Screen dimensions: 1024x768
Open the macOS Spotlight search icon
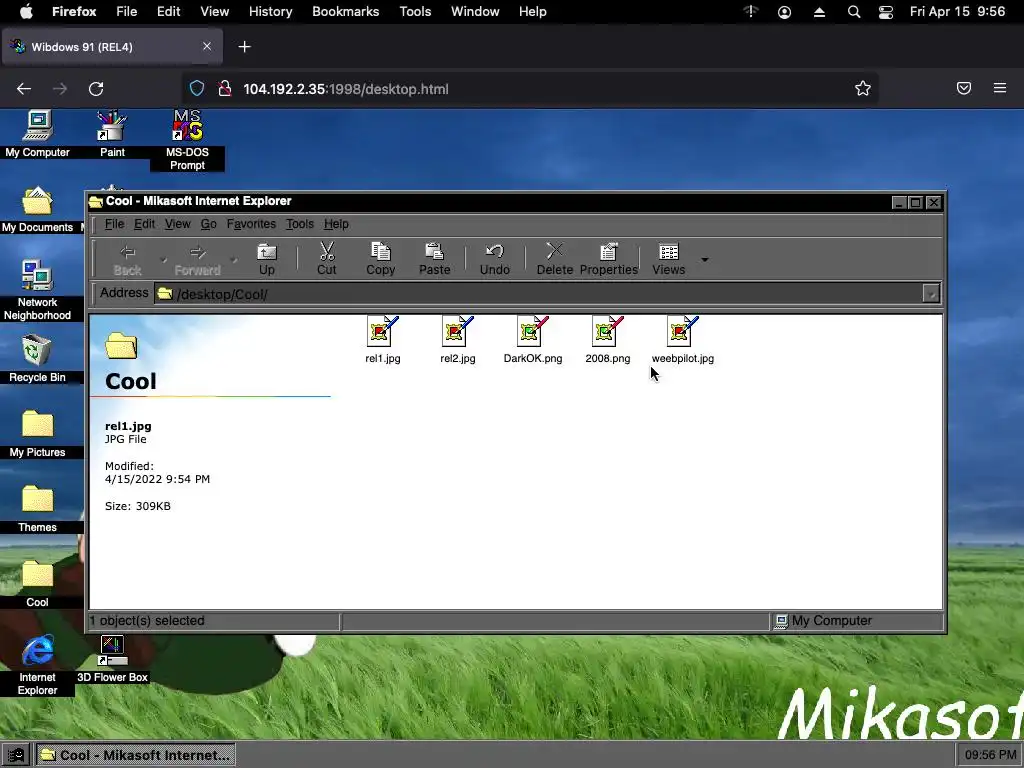coord(854,12)
